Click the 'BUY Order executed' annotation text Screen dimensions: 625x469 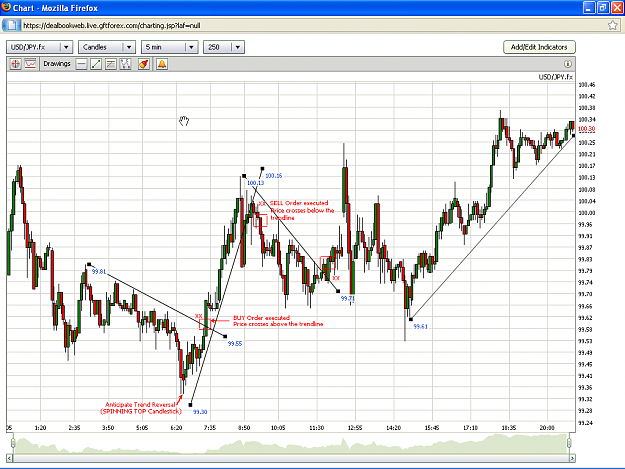click(261, 318)
